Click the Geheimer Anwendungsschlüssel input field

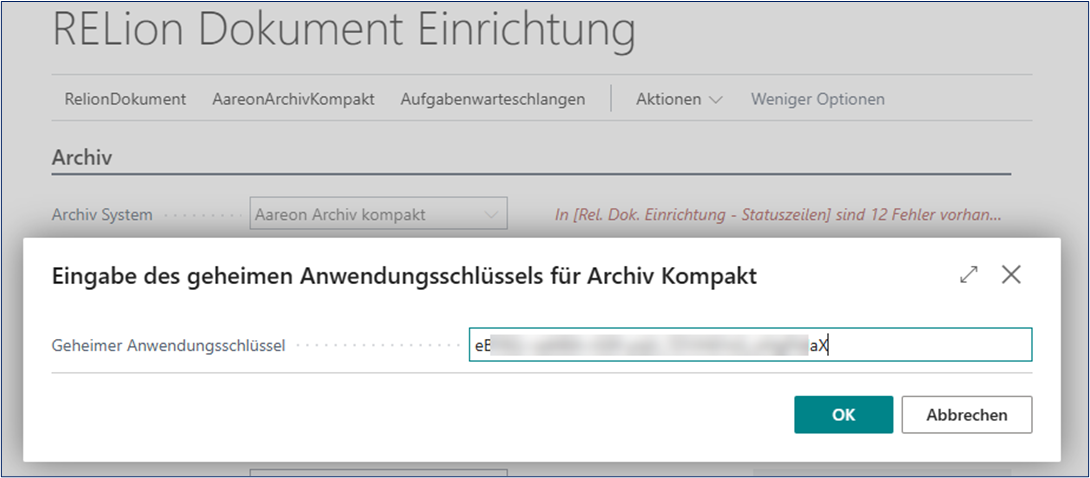pos(751,345)
